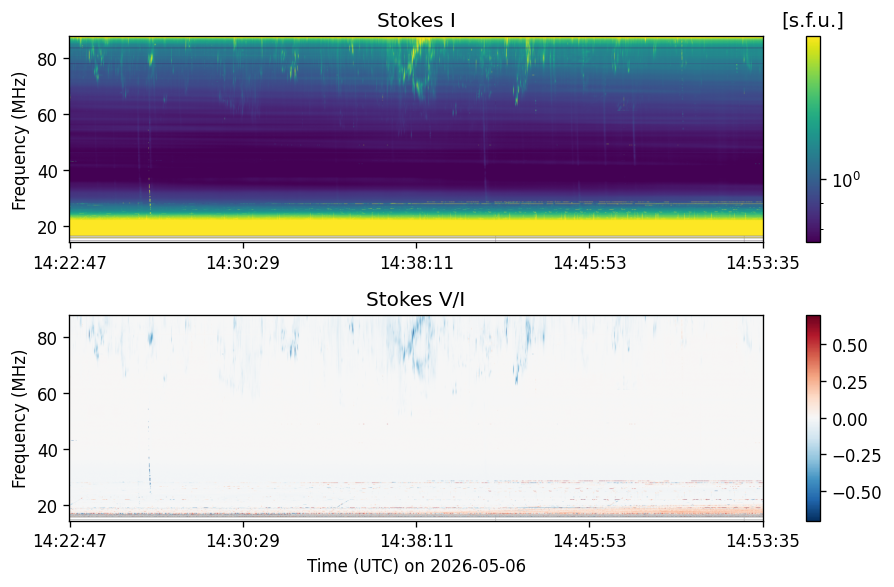The width and height of the screenshot is (894, 587).
Task: Click the 80 MHz tick on the Stokes I axis
Action: (47, 59)
